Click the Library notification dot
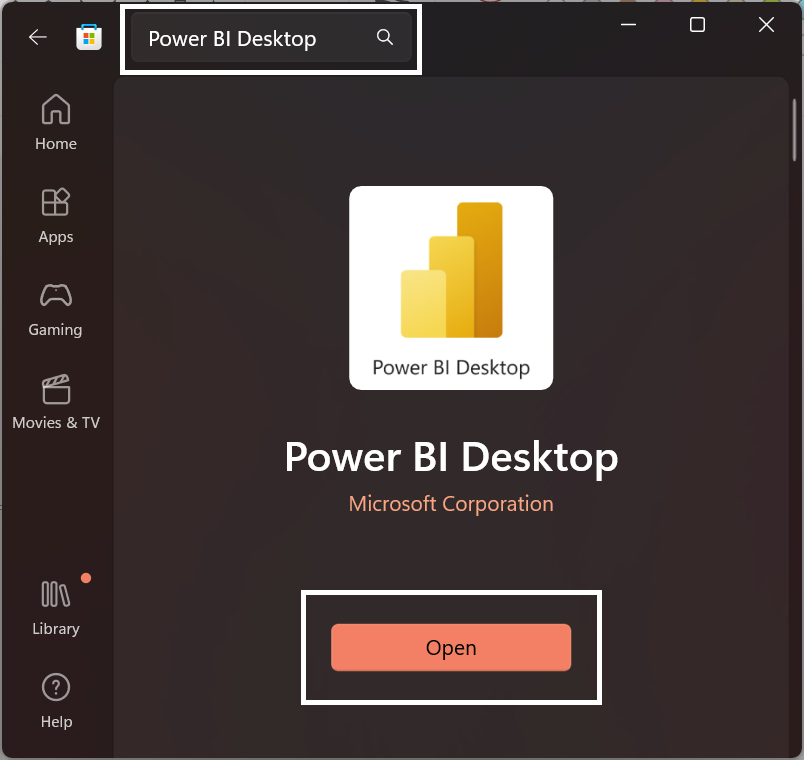The image size is (804, 760). (x=86, y=578)
